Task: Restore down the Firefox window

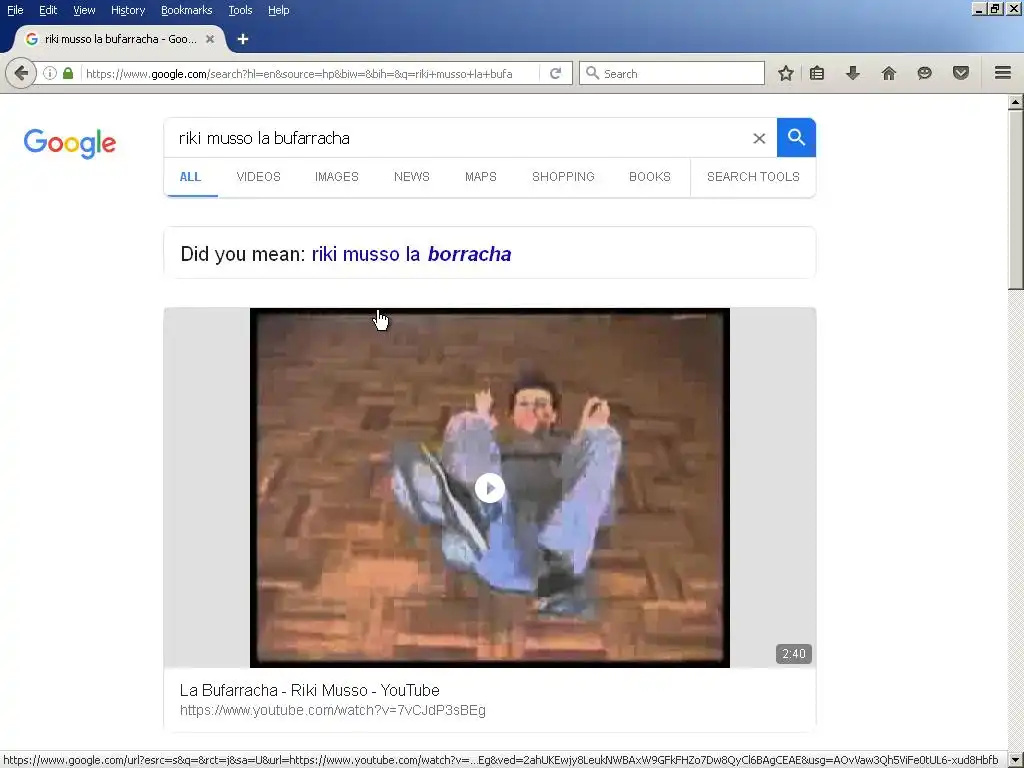Action: coord(995,9)
